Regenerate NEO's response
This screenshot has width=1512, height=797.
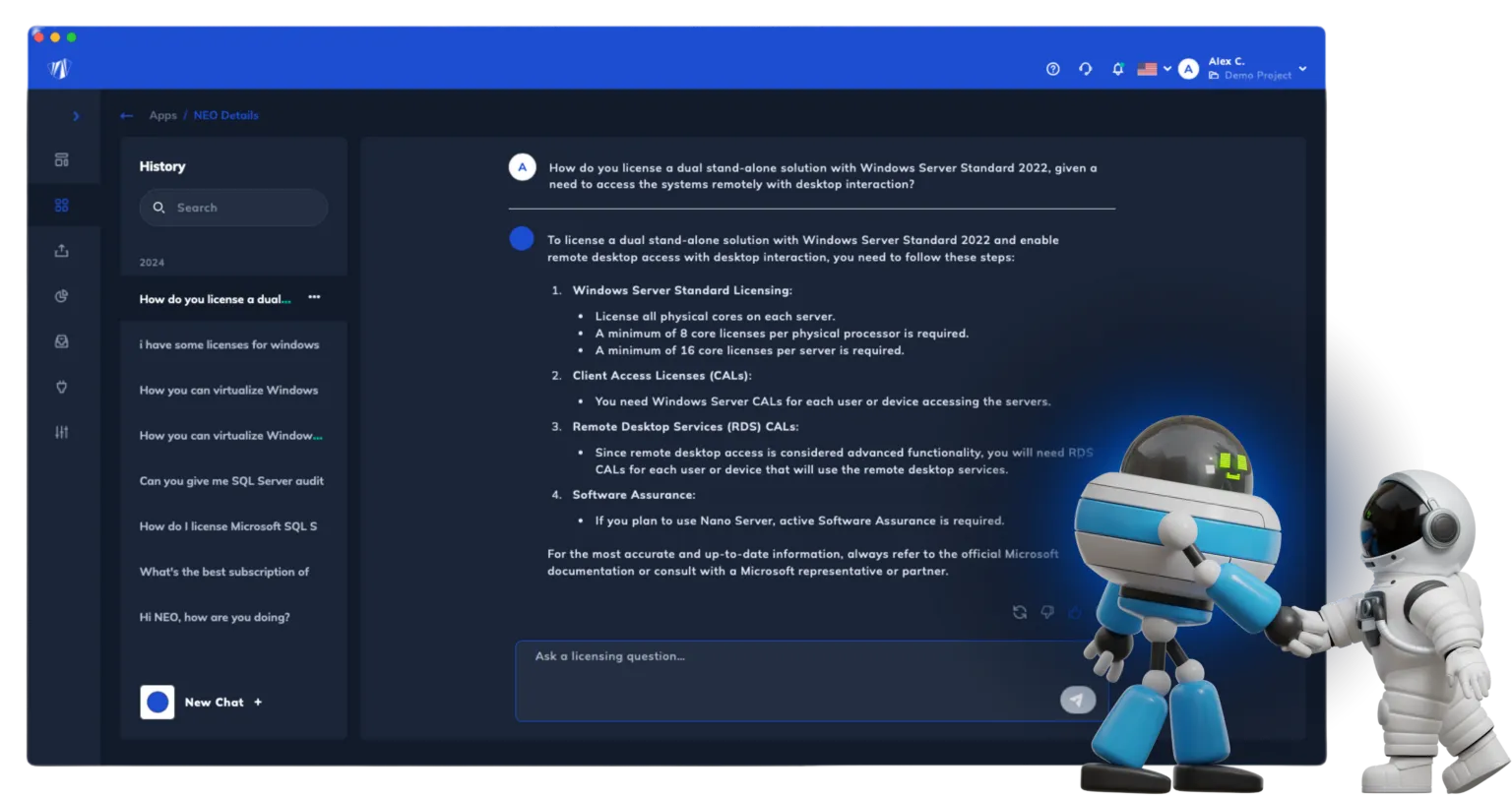point(1020,612)
